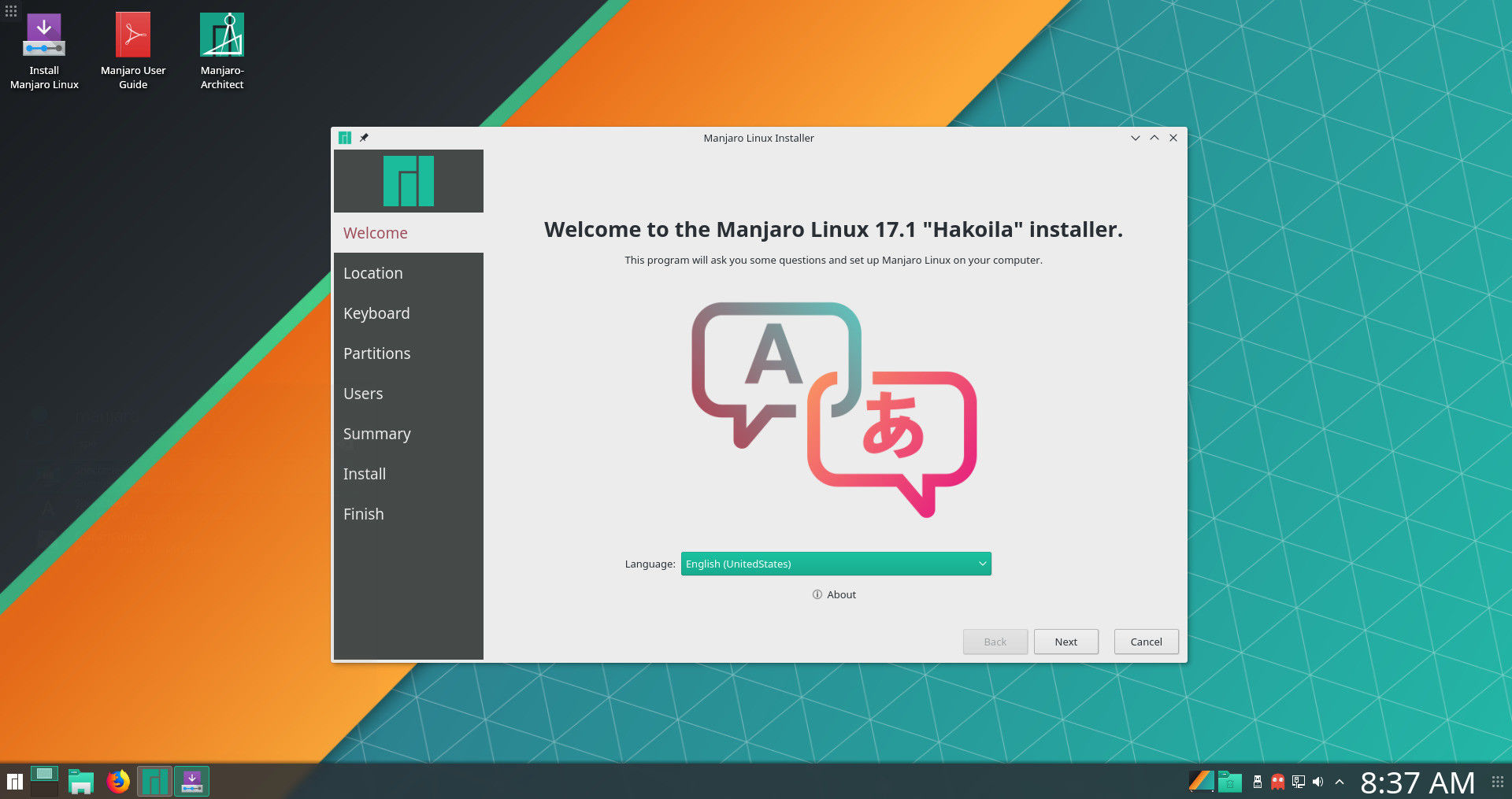Image resolution: width=1512 pixels, height=799 pixels.
Task: Click the Manjaro logo in installer sidebar
Action: coord(409,181)
